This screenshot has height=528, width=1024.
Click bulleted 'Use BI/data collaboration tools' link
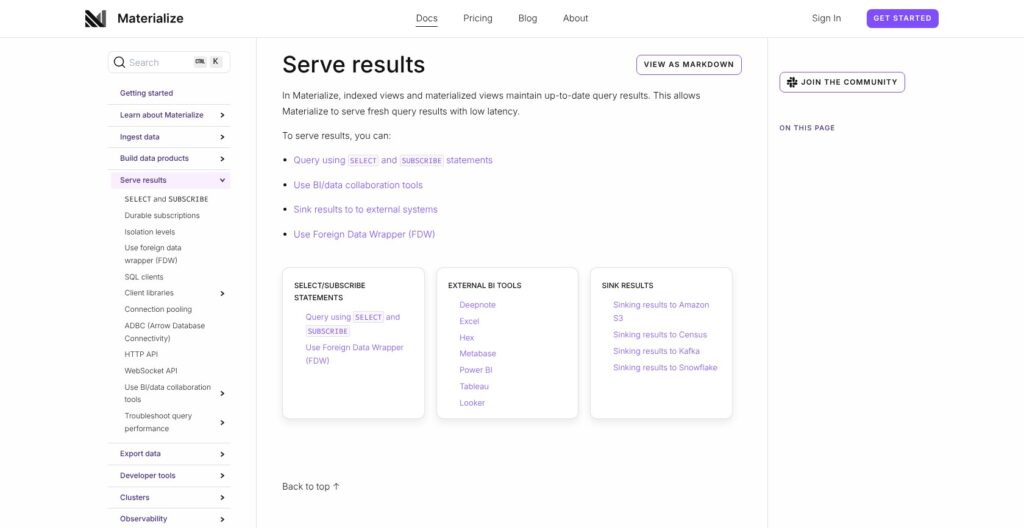pyautogui.click(x=358, y=185)
